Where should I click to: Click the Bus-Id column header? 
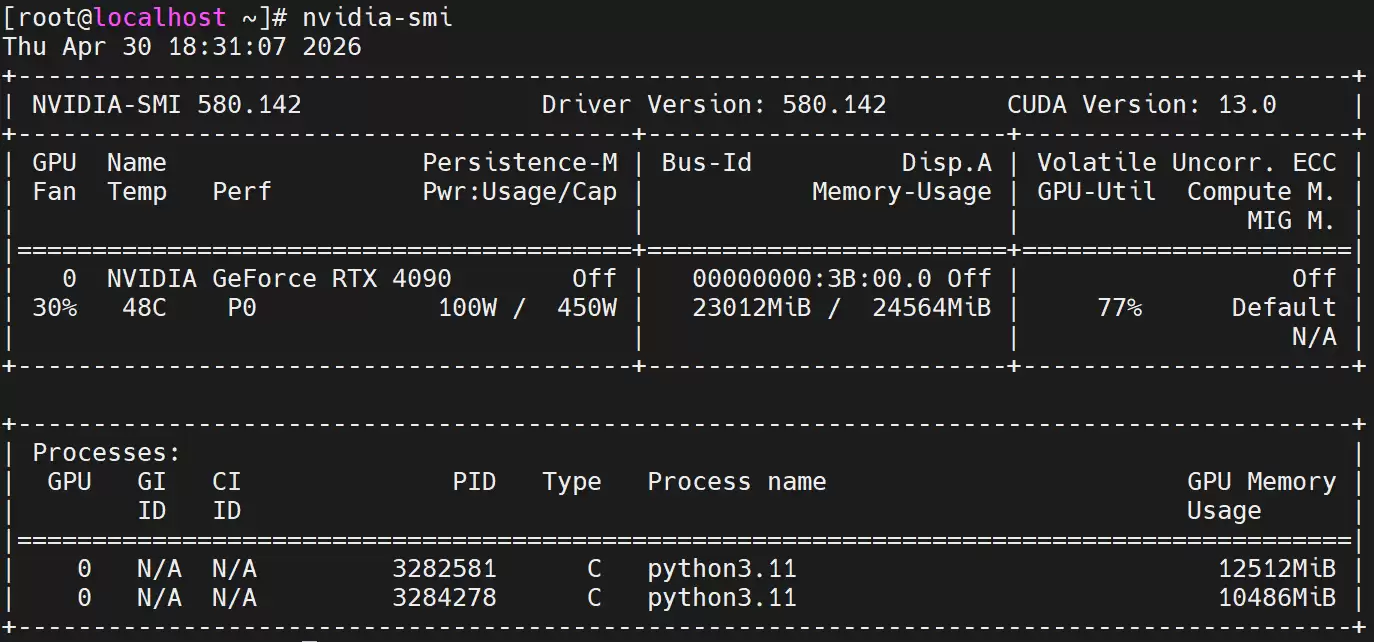[707, 163]
